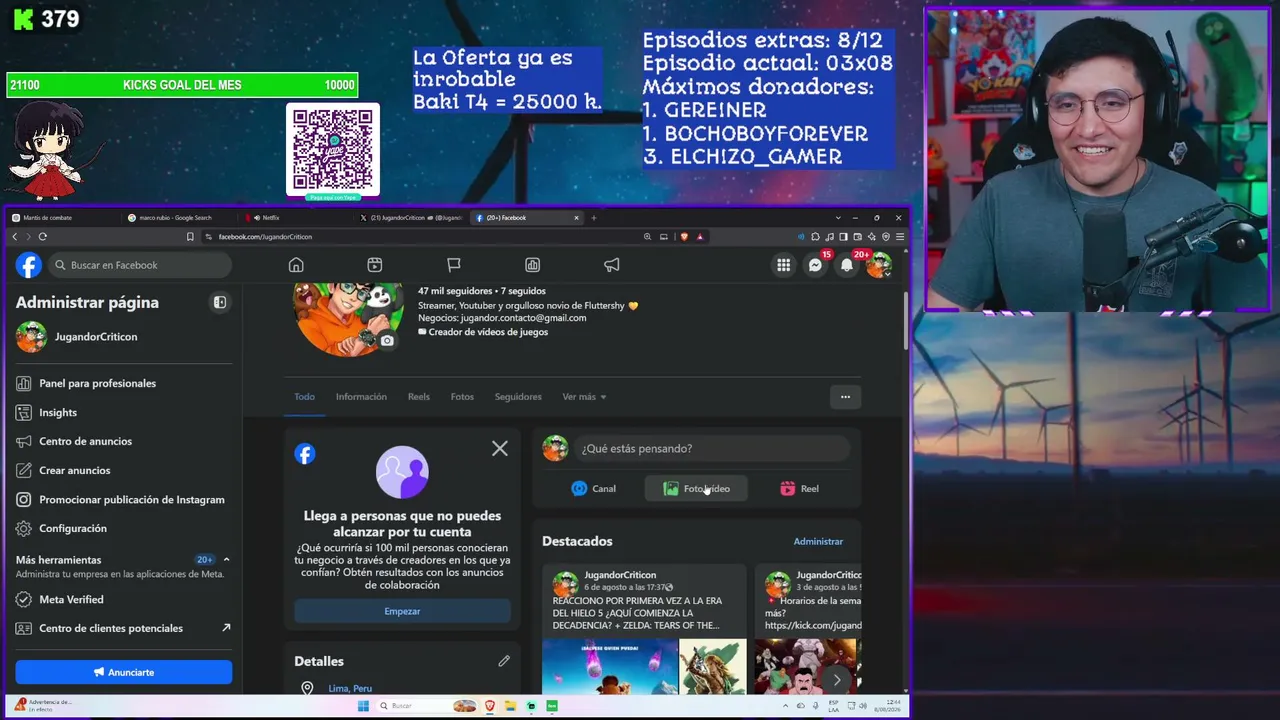
Task: Open Centro de anuncios in sidebar
Action: pyautogui.click(x=124, y=441)
